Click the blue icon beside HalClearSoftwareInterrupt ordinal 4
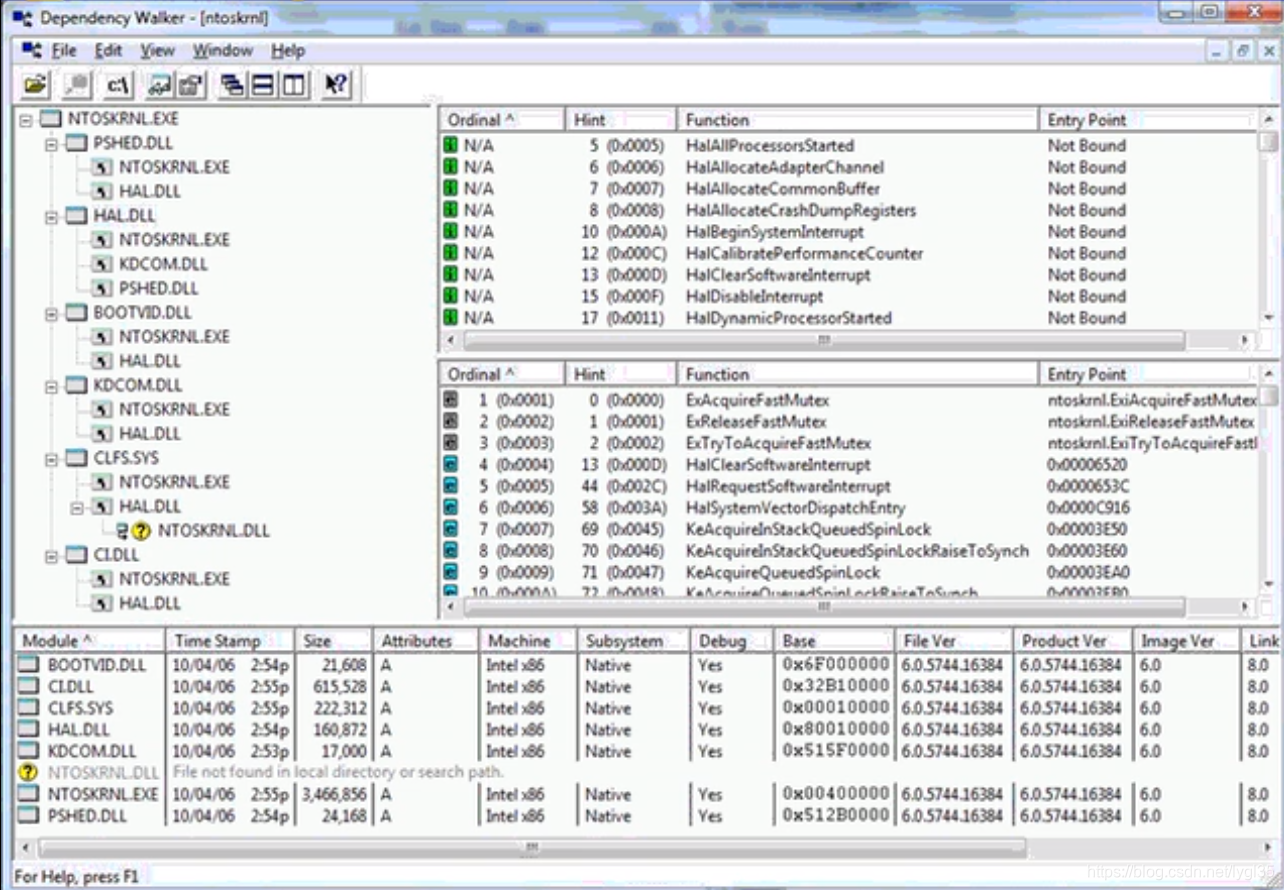The image size is (1284, 890). point(451,465)
